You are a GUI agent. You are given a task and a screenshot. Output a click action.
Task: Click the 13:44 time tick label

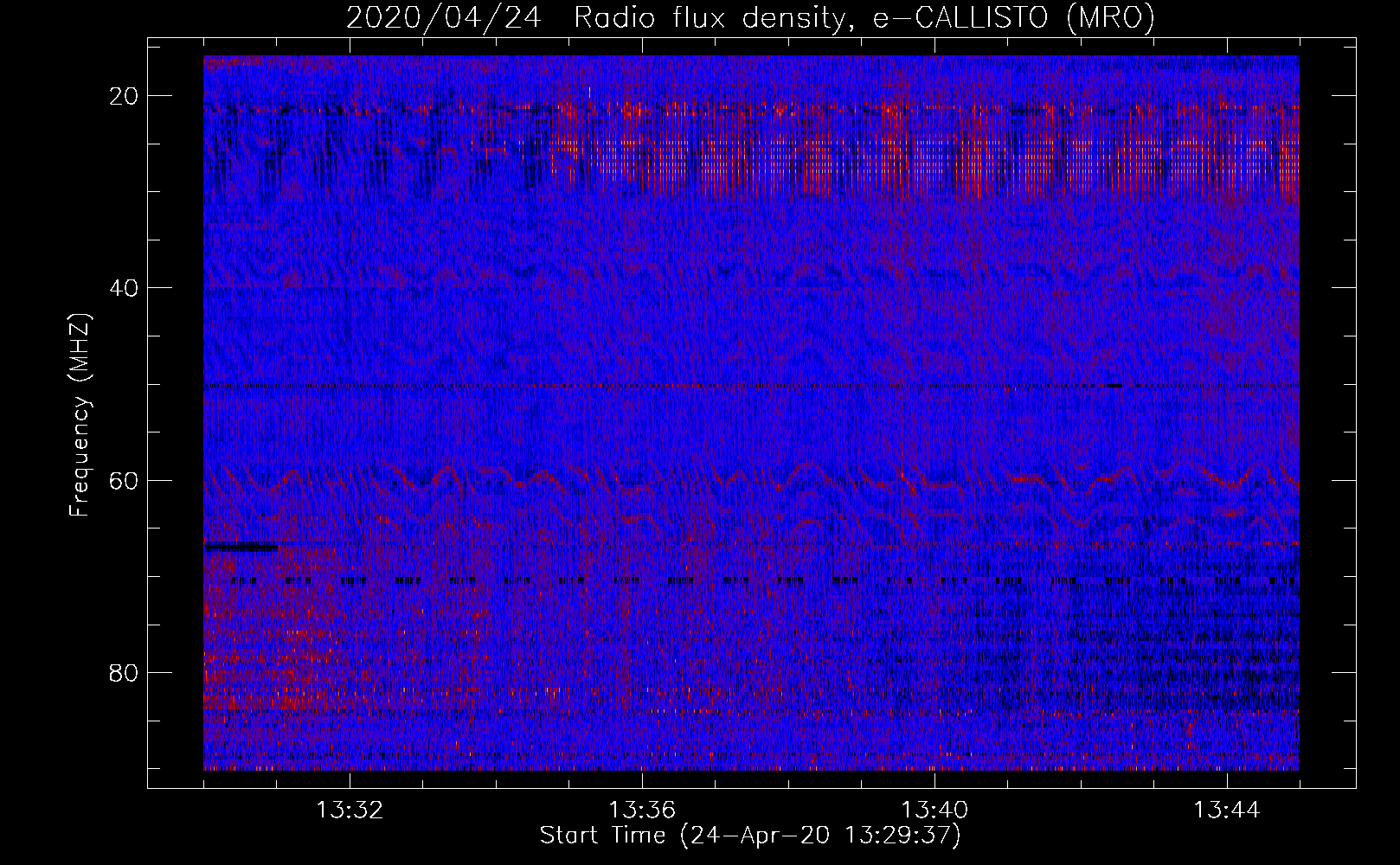point(1227,811)
